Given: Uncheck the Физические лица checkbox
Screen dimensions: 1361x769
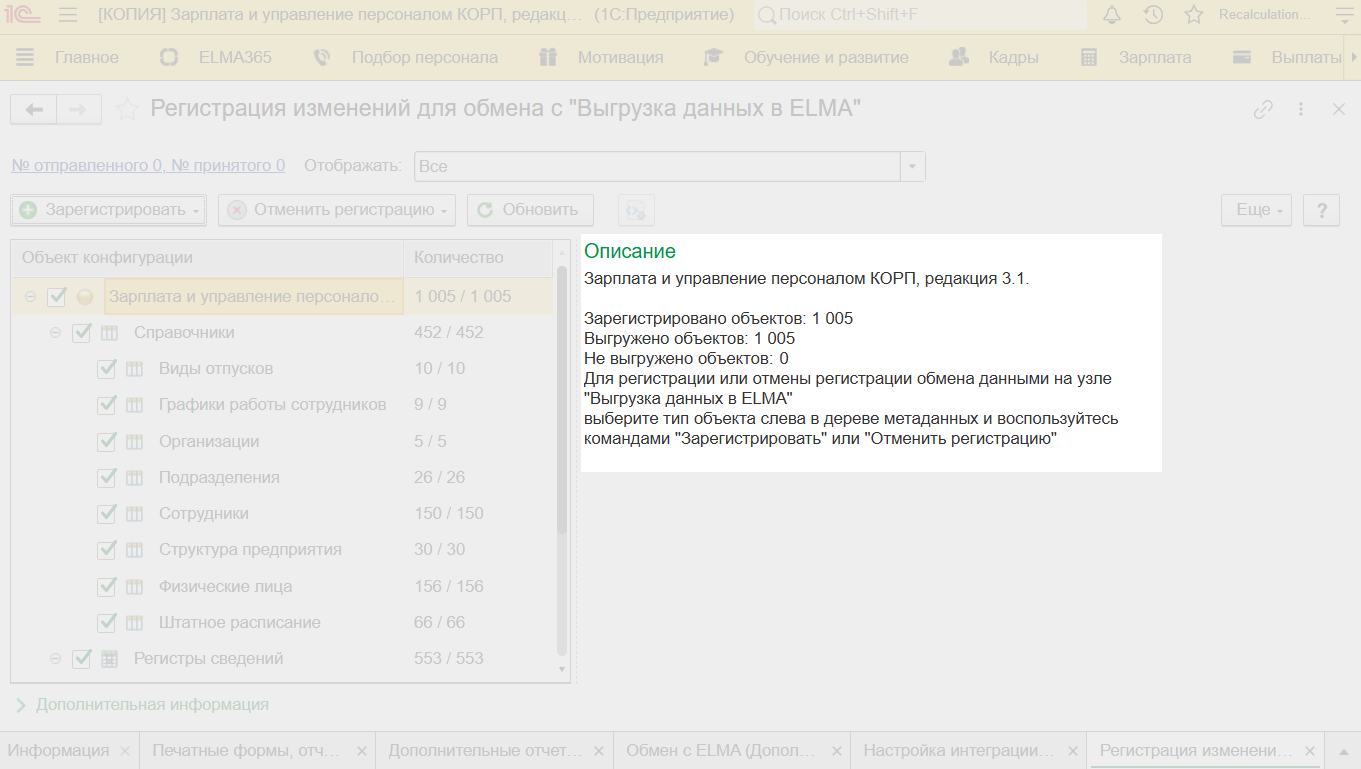Looking at the screenshot, I should click(107, 587).
